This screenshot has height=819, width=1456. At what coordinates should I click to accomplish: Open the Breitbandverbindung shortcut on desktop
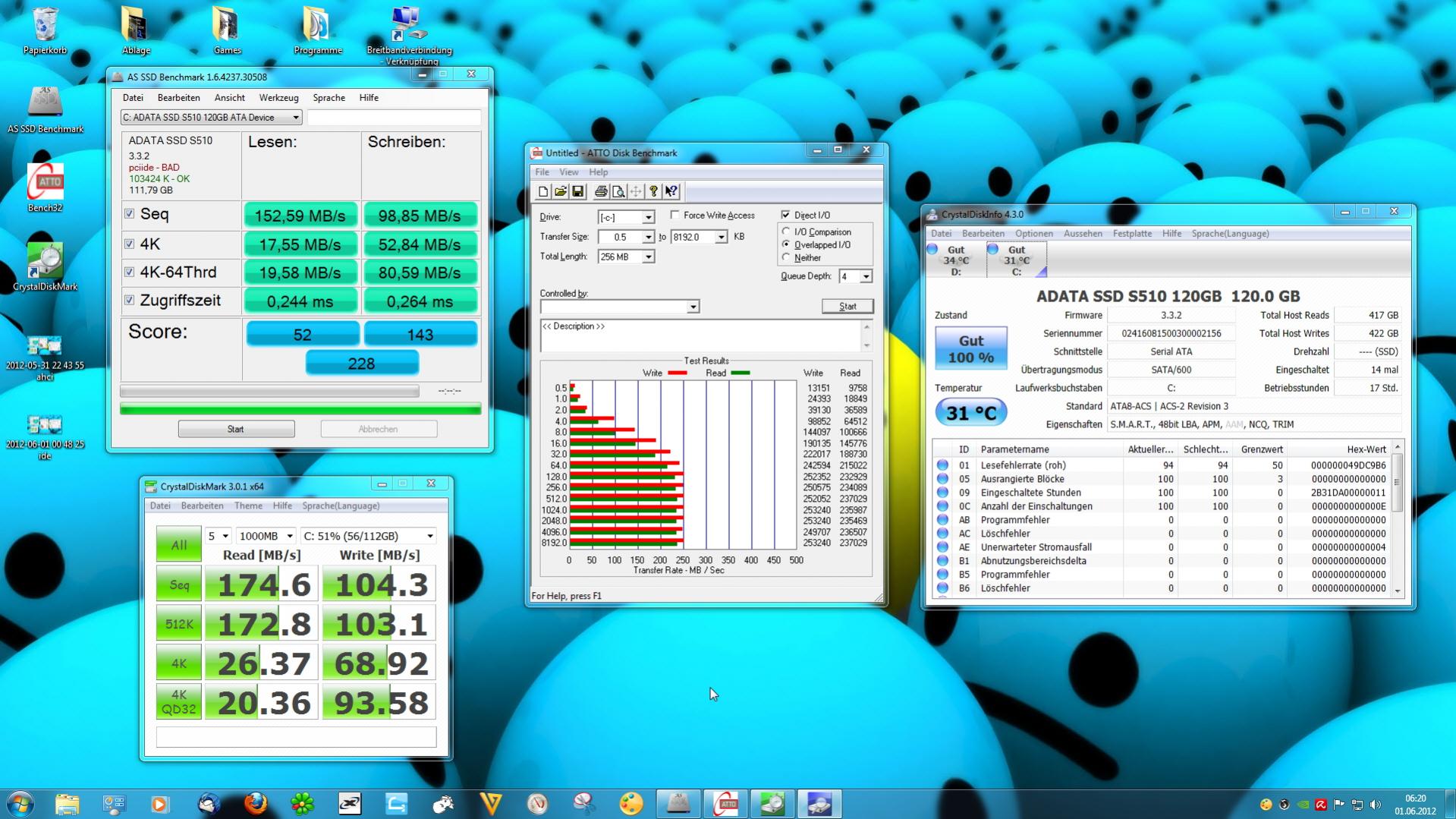(x=409, y=35)
